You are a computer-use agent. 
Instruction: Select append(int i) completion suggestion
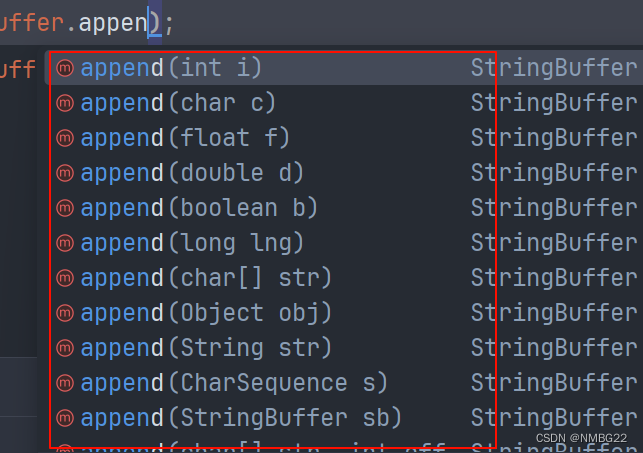(344, 68)
